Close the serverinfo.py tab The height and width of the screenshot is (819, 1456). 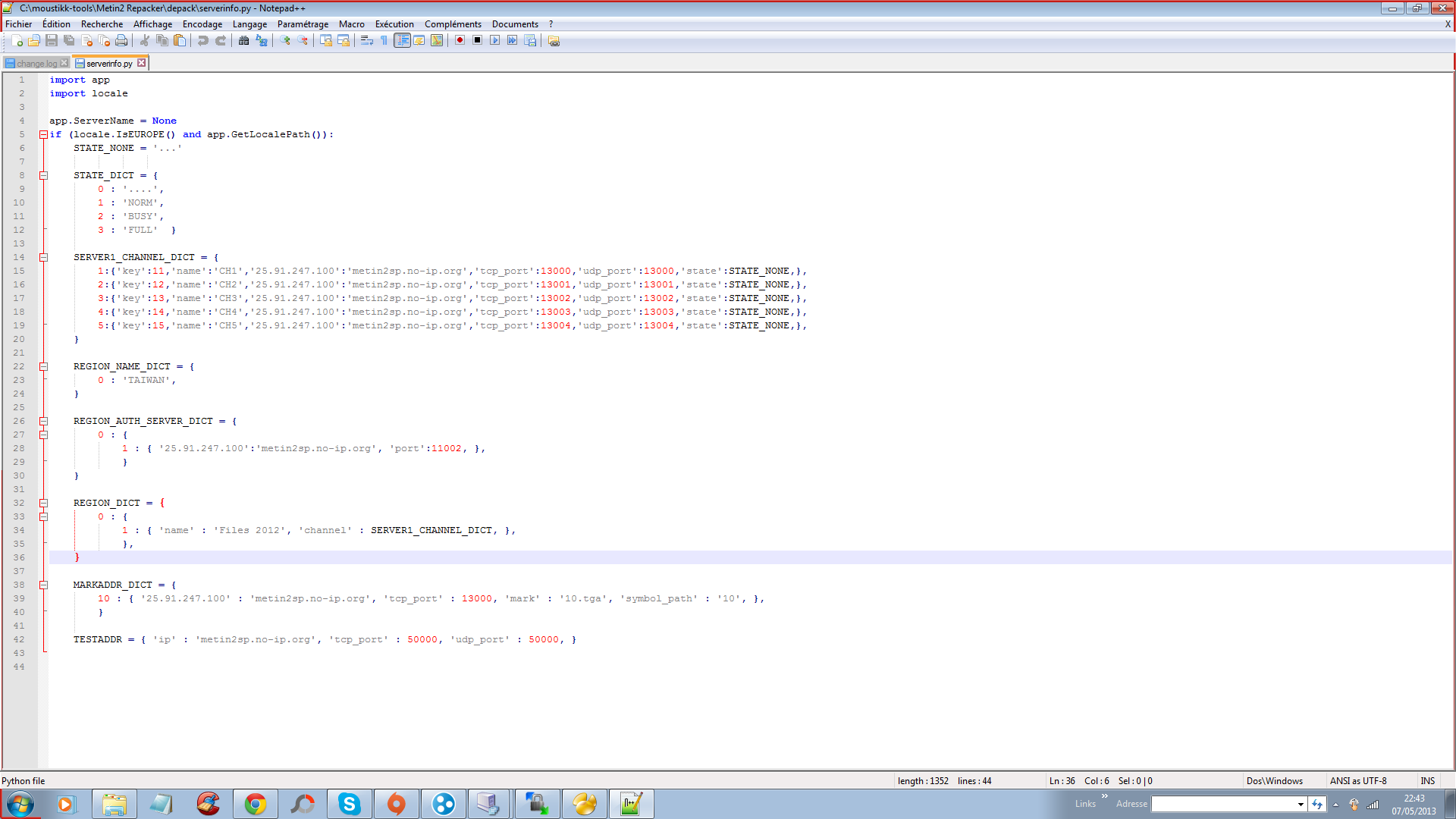pos(141,63)
